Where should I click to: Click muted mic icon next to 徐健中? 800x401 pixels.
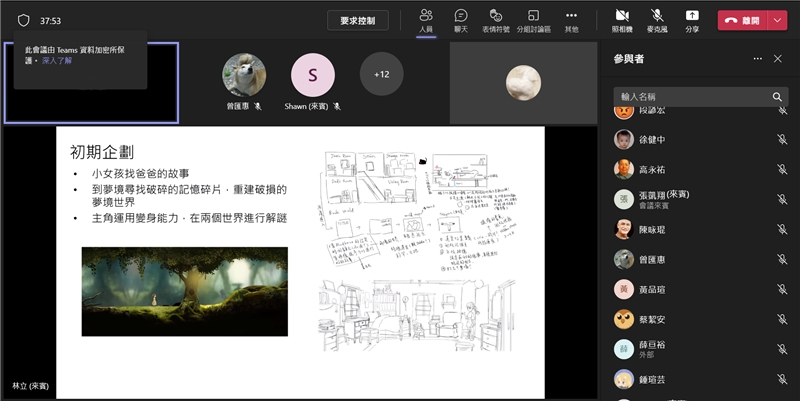(782, 139)
